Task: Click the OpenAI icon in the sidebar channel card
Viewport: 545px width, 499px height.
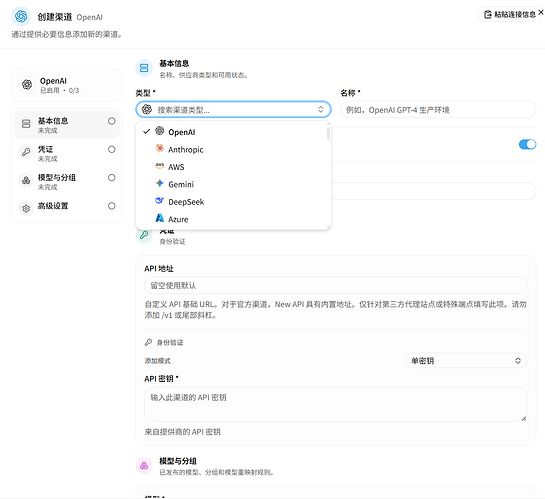Action: click(27, 84)
